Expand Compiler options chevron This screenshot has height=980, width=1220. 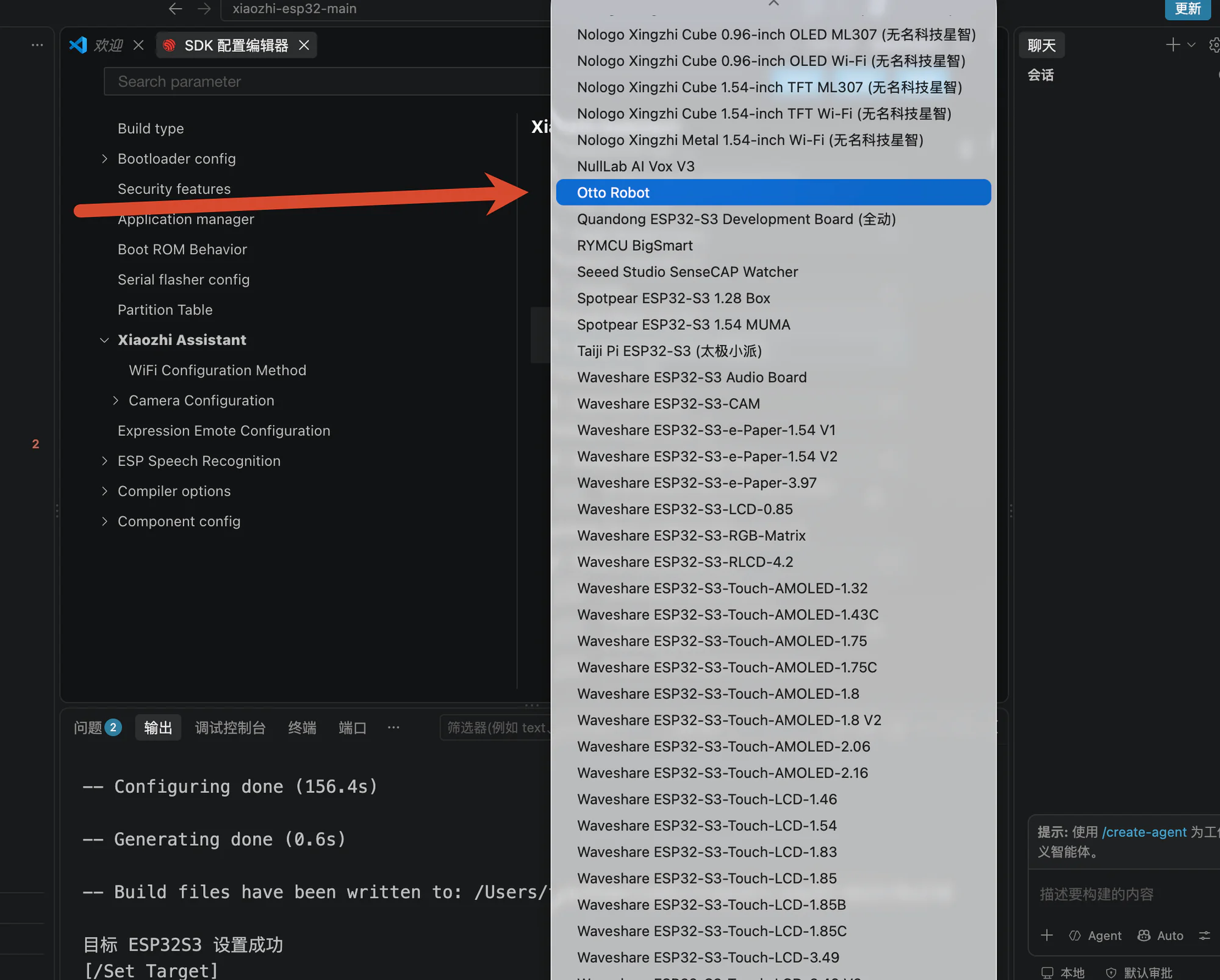tap(104, 491)
